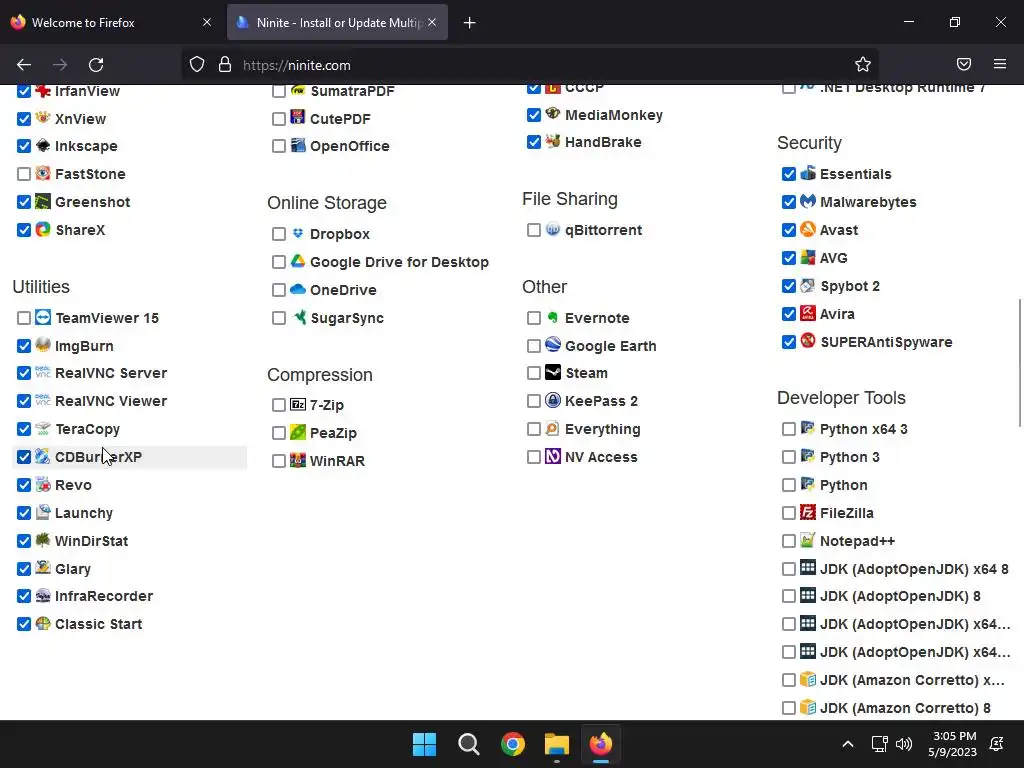Screen dimensions: 1024x768
Task: Click the JDK (Amazon Corretto) 8 label
Action: pyautogui.click(x=905, y=708)
